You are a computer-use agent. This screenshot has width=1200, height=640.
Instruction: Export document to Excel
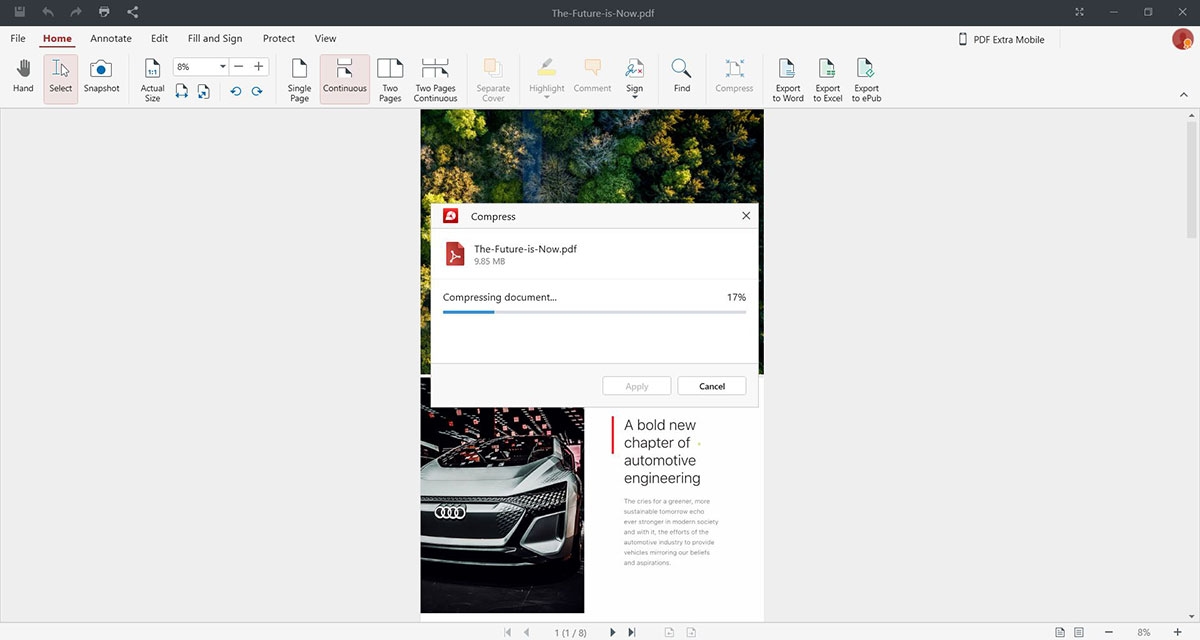827,80
